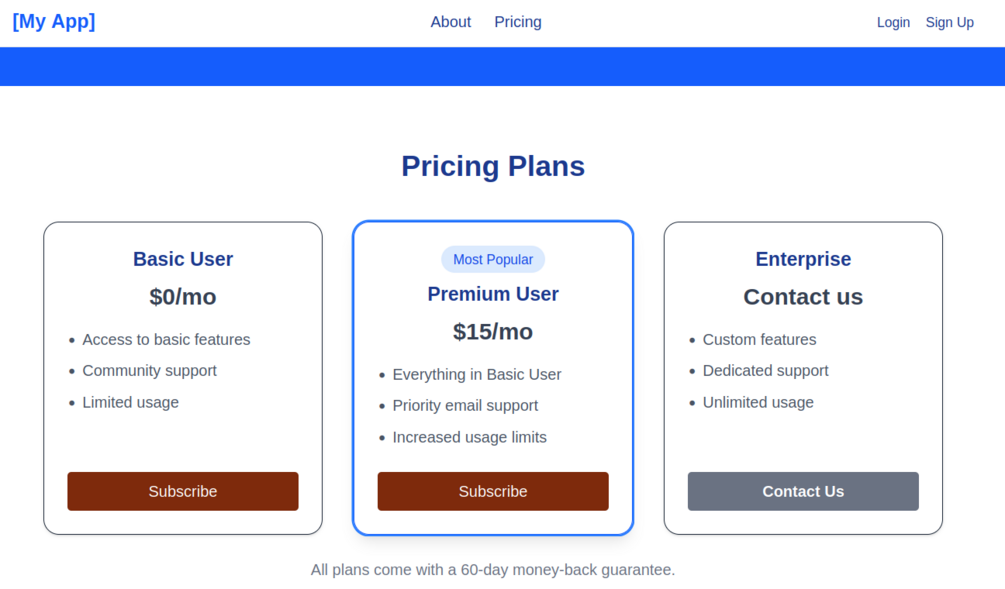The image size is (1005, 589).
Task: Open the About page link
Action: pos(450,22)
